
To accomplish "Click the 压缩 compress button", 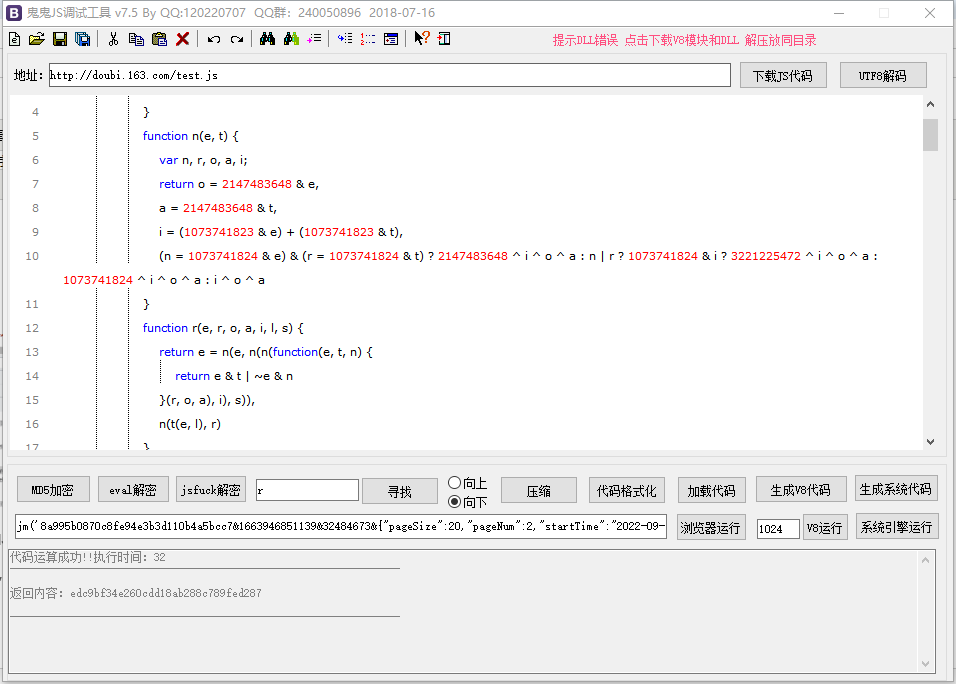I will (x=538, y=491).
